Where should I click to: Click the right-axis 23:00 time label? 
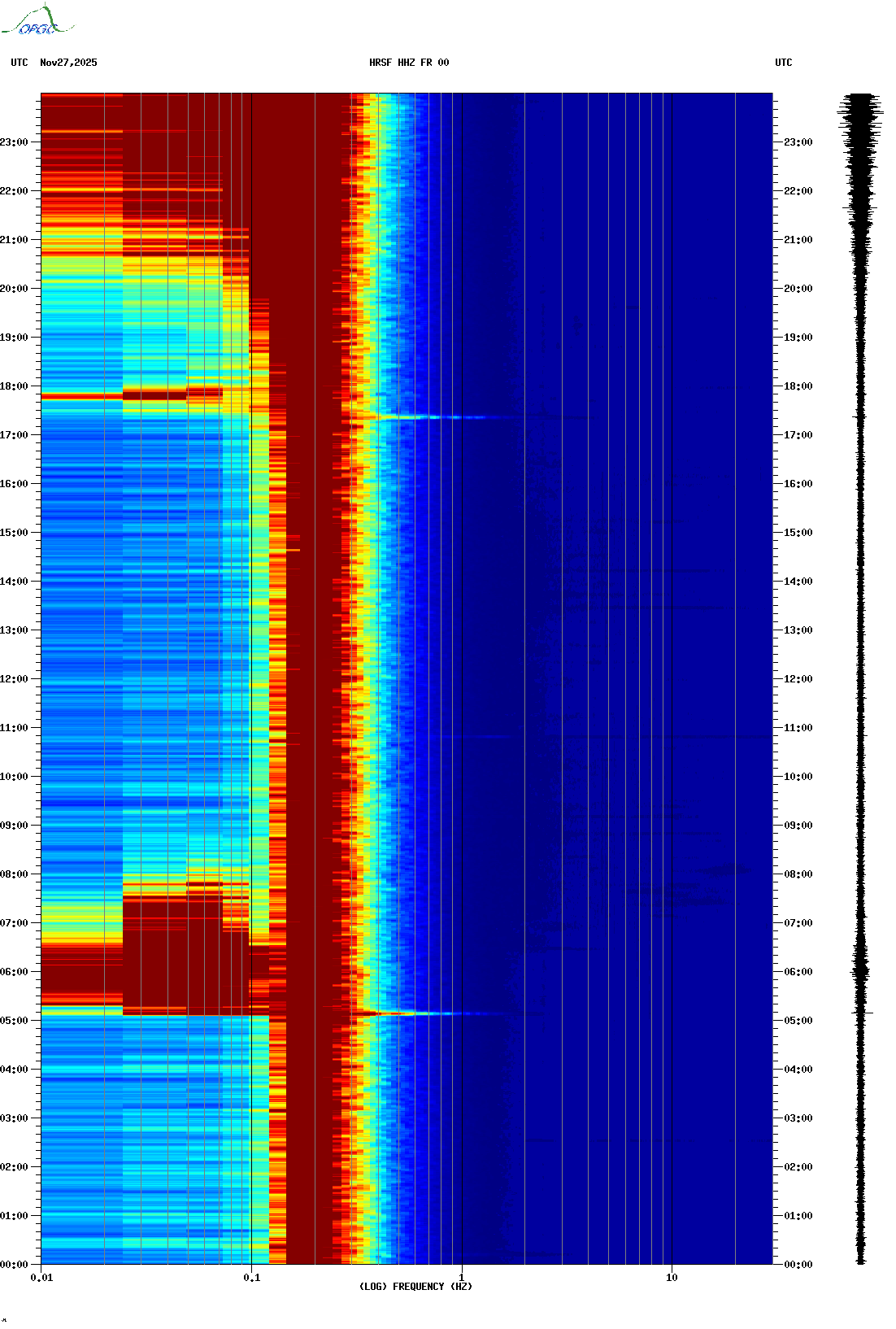click(x=798, y=142)
